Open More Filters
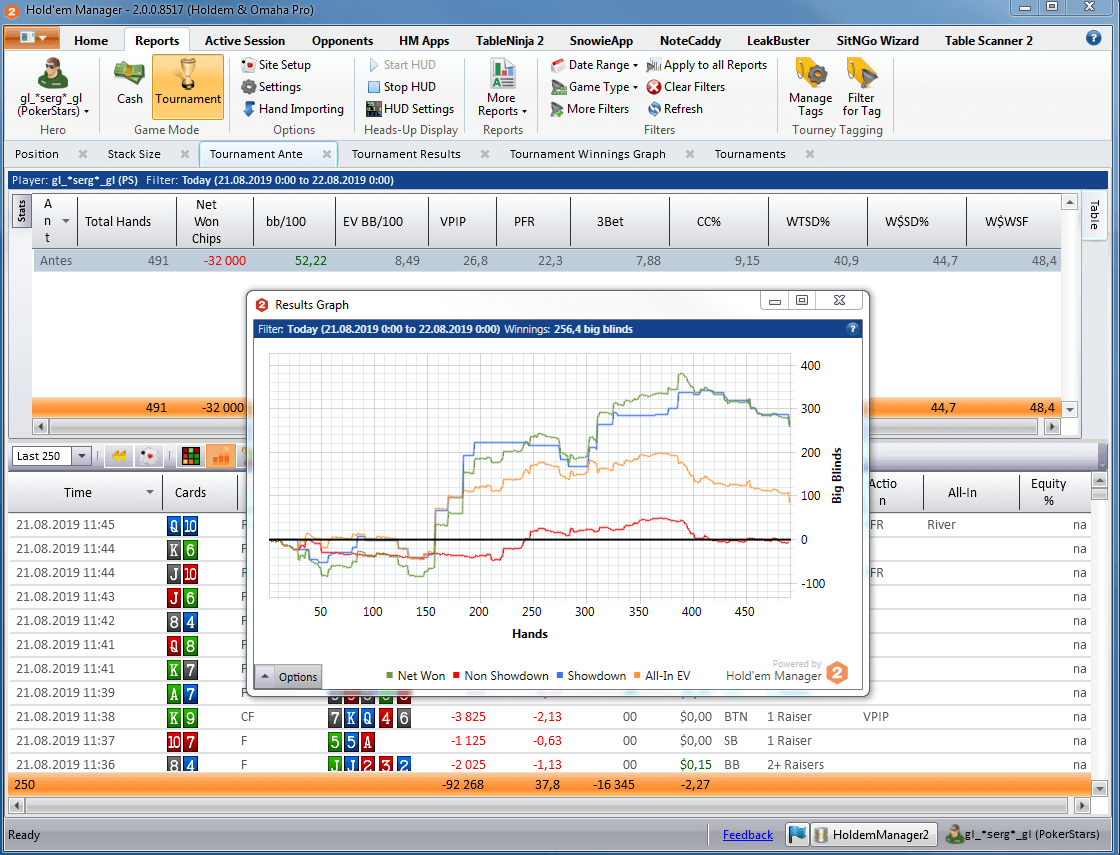 590,109
